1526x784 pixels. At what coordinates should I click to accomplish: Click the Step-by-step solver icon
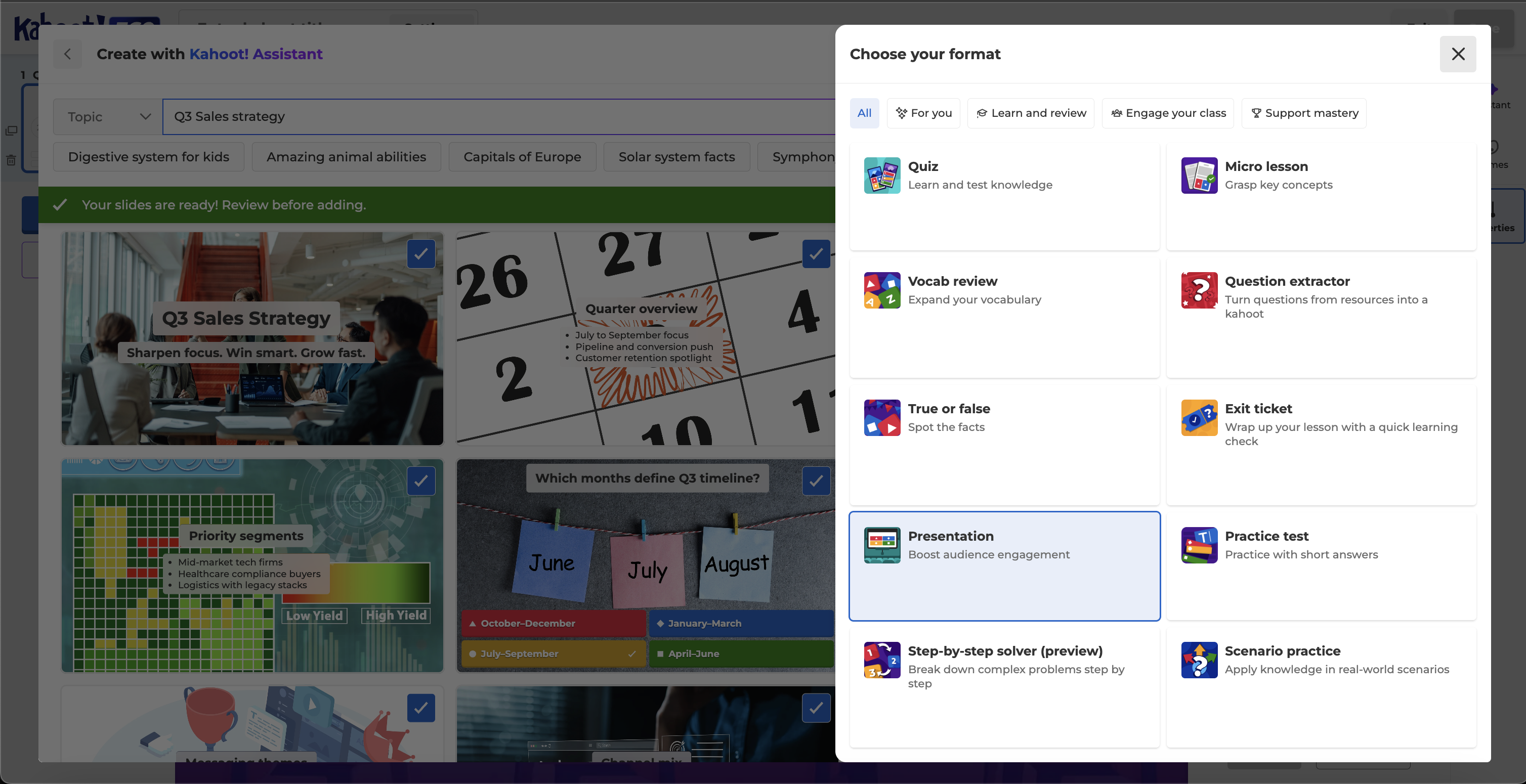click(881, 660)
